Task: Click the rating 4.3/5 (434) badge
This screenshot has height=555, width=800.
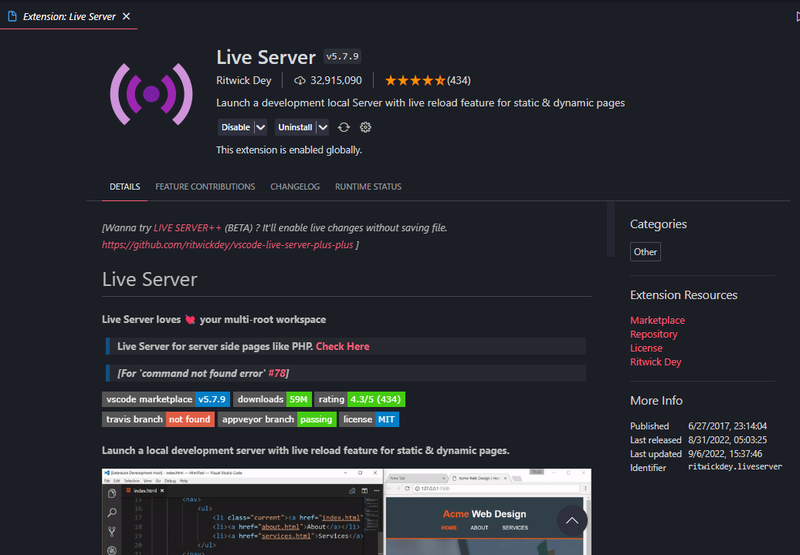Action: pos(360,399)
